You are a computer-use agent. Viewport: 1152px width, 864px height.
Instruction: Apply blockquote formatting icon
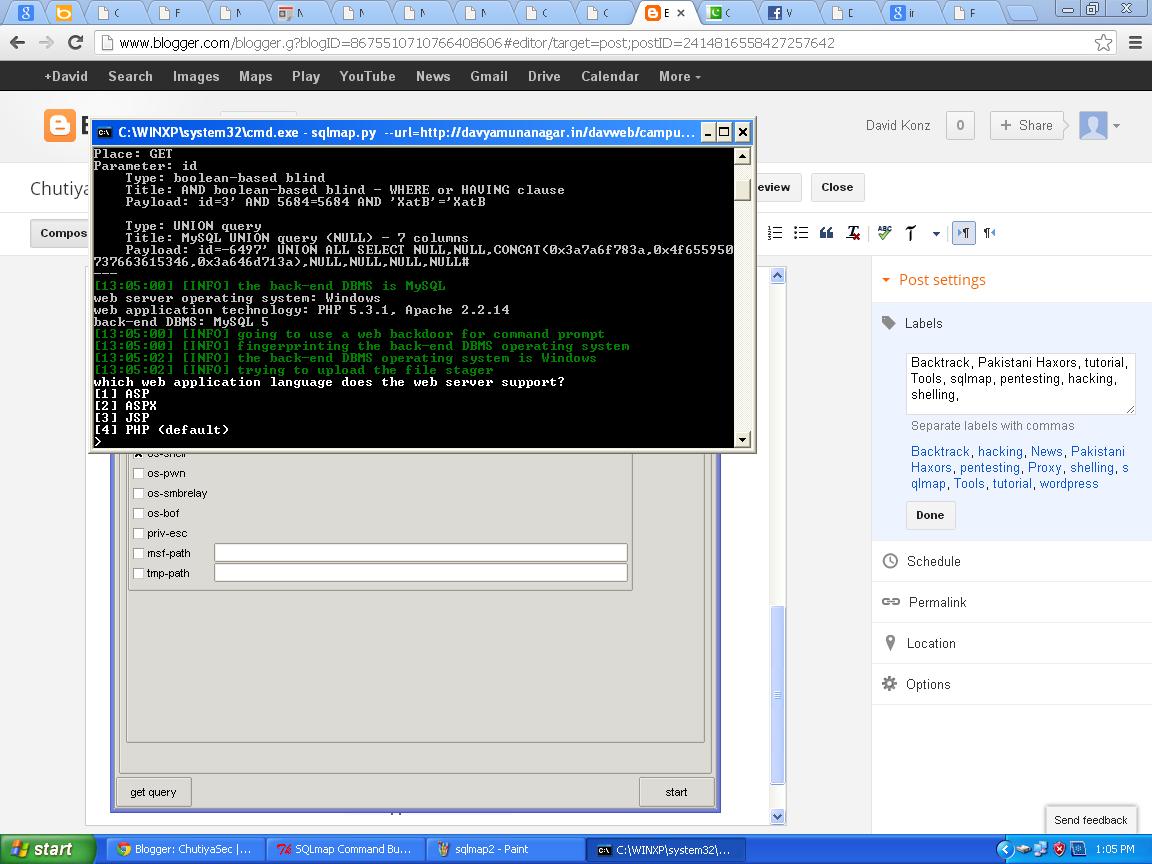coord(827,233)
